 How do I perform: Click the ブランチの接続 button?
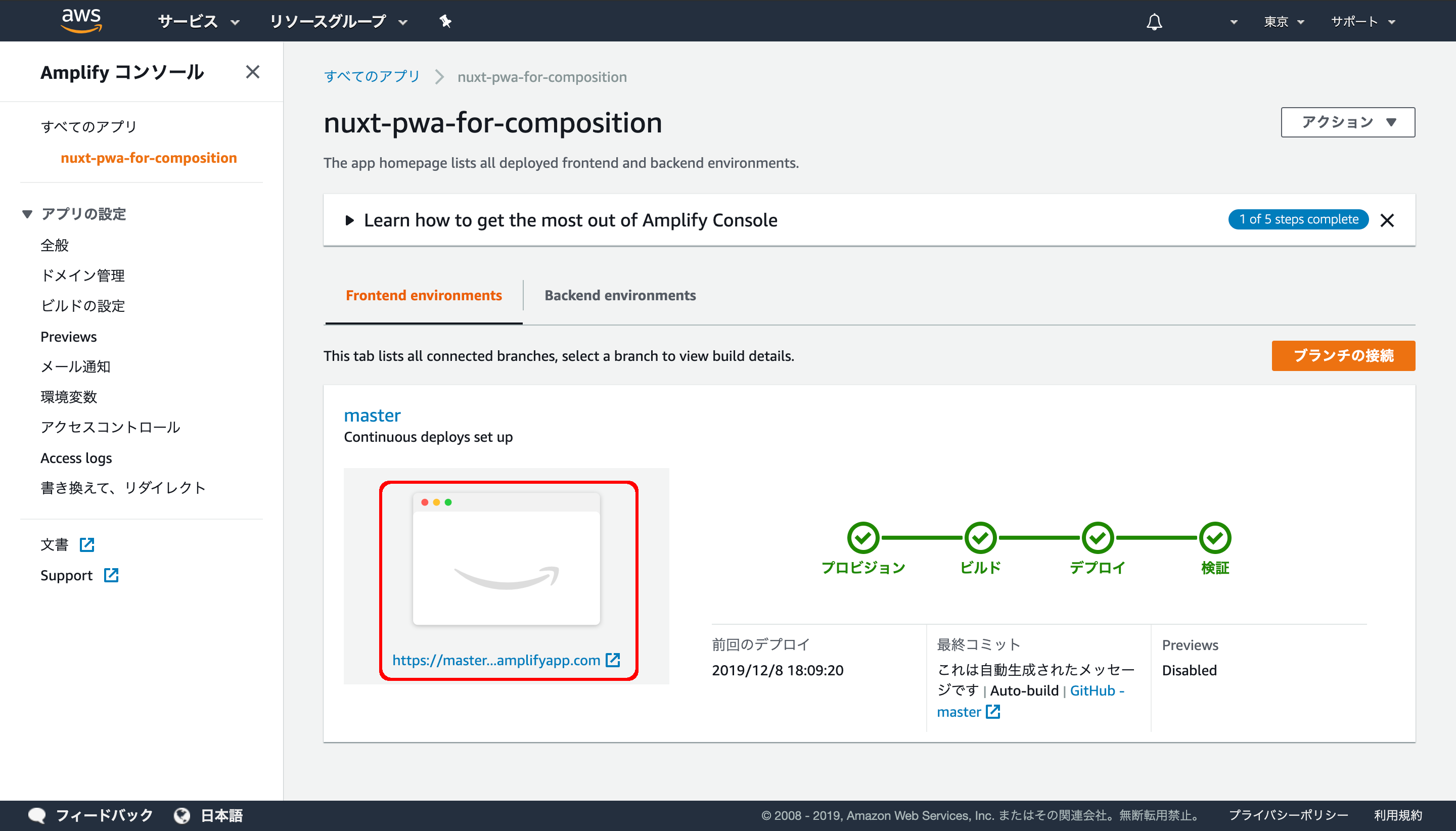(1343, 355)
